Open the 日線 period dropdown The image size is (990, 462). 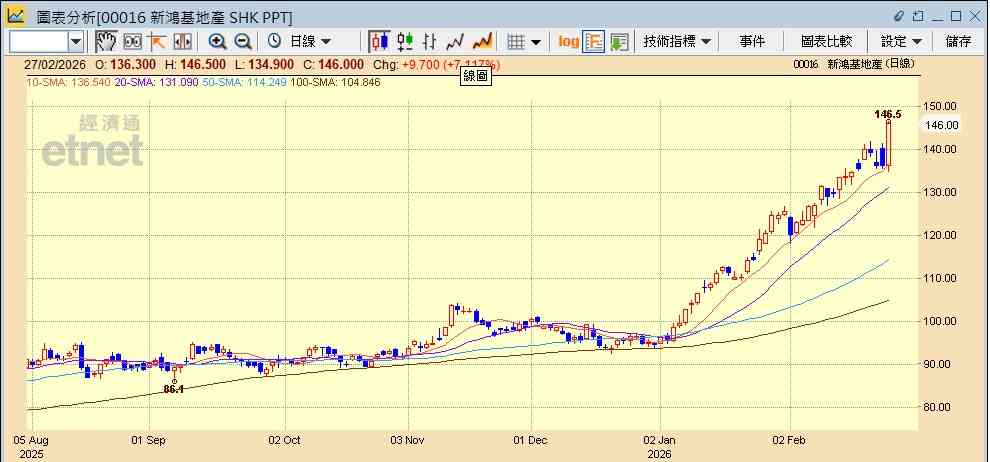click(x=300, y=42)
